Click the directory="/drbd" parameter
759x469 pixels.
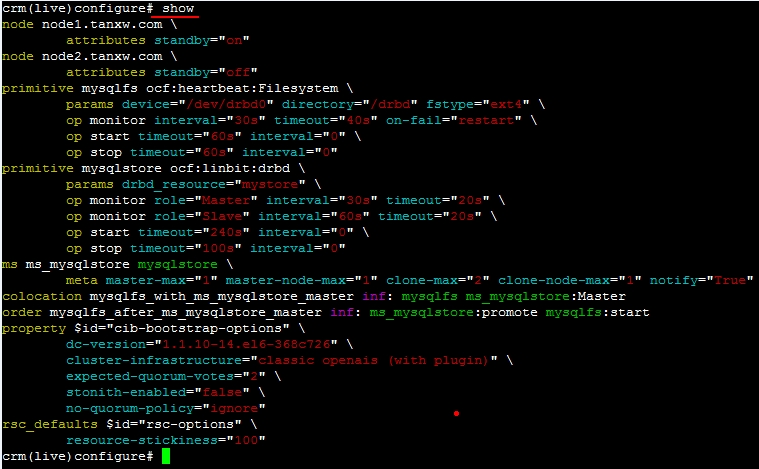(350, 104)
